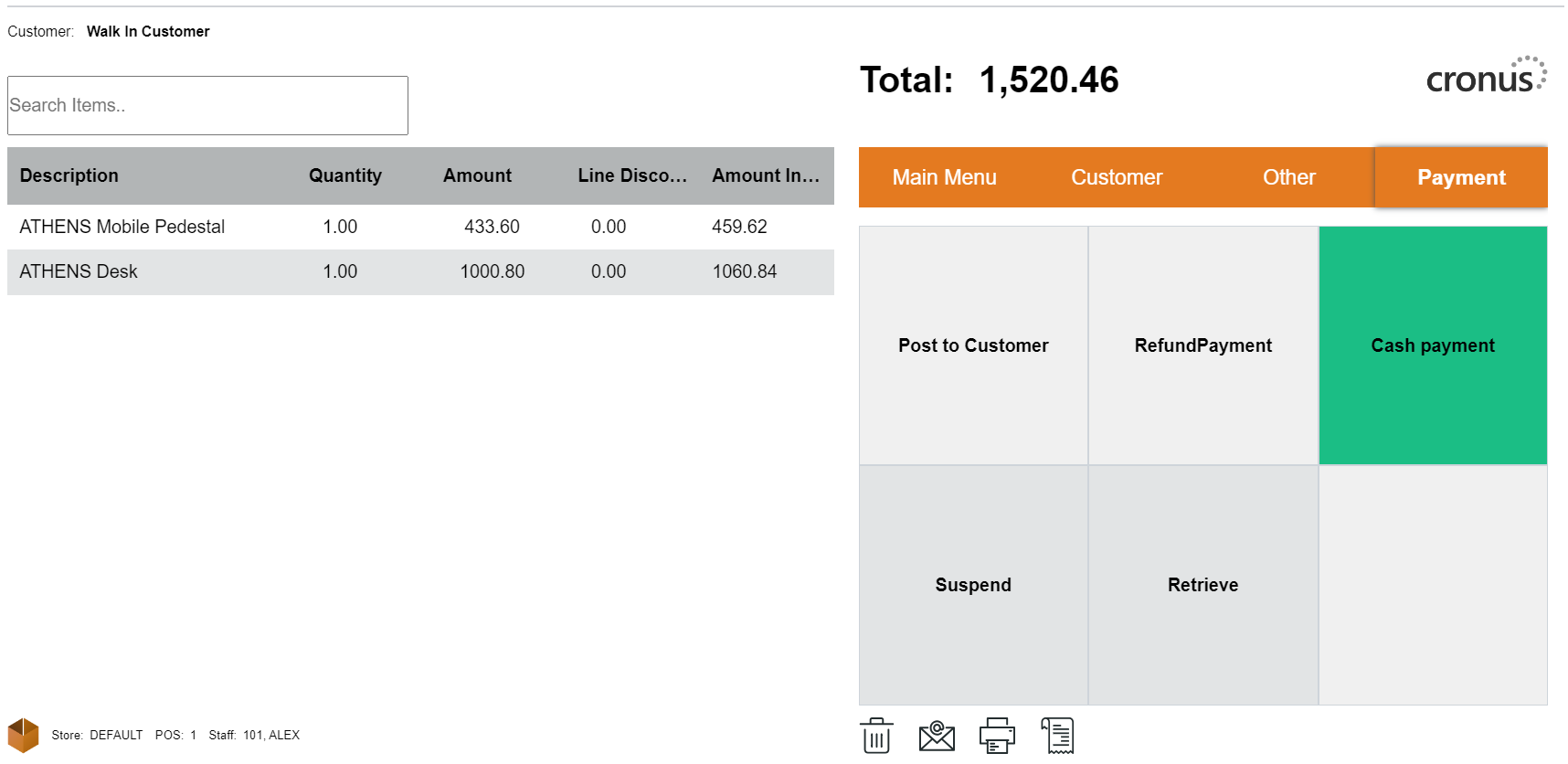The width and height of the screenshot is (1568, 764).
Task: Click the Post to Customer button
Action: point(973,345)
